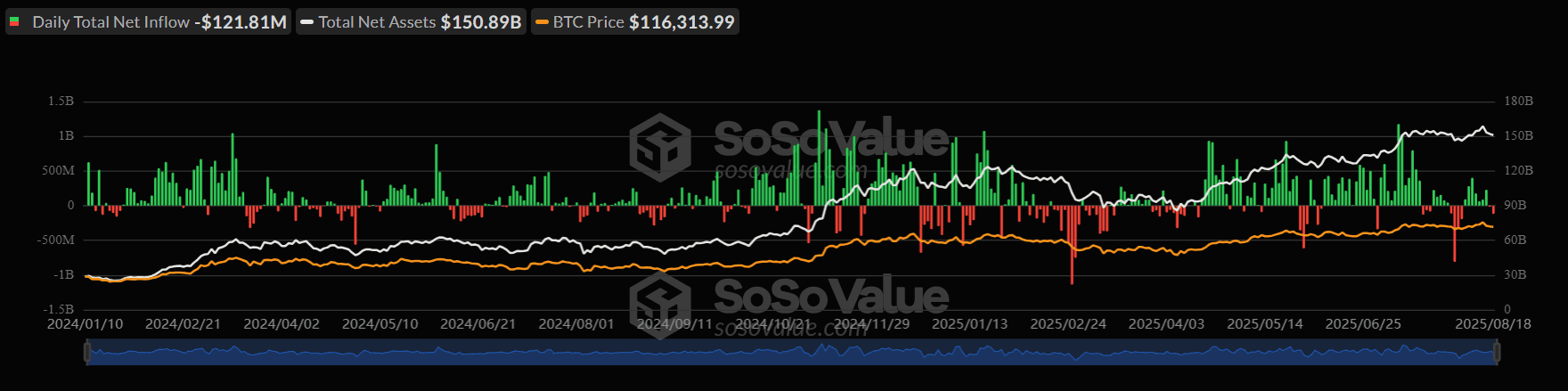Click the 90B net assets axis label
The height and width of the screenshot is (391, 1568).
(x=1515, y=206)
